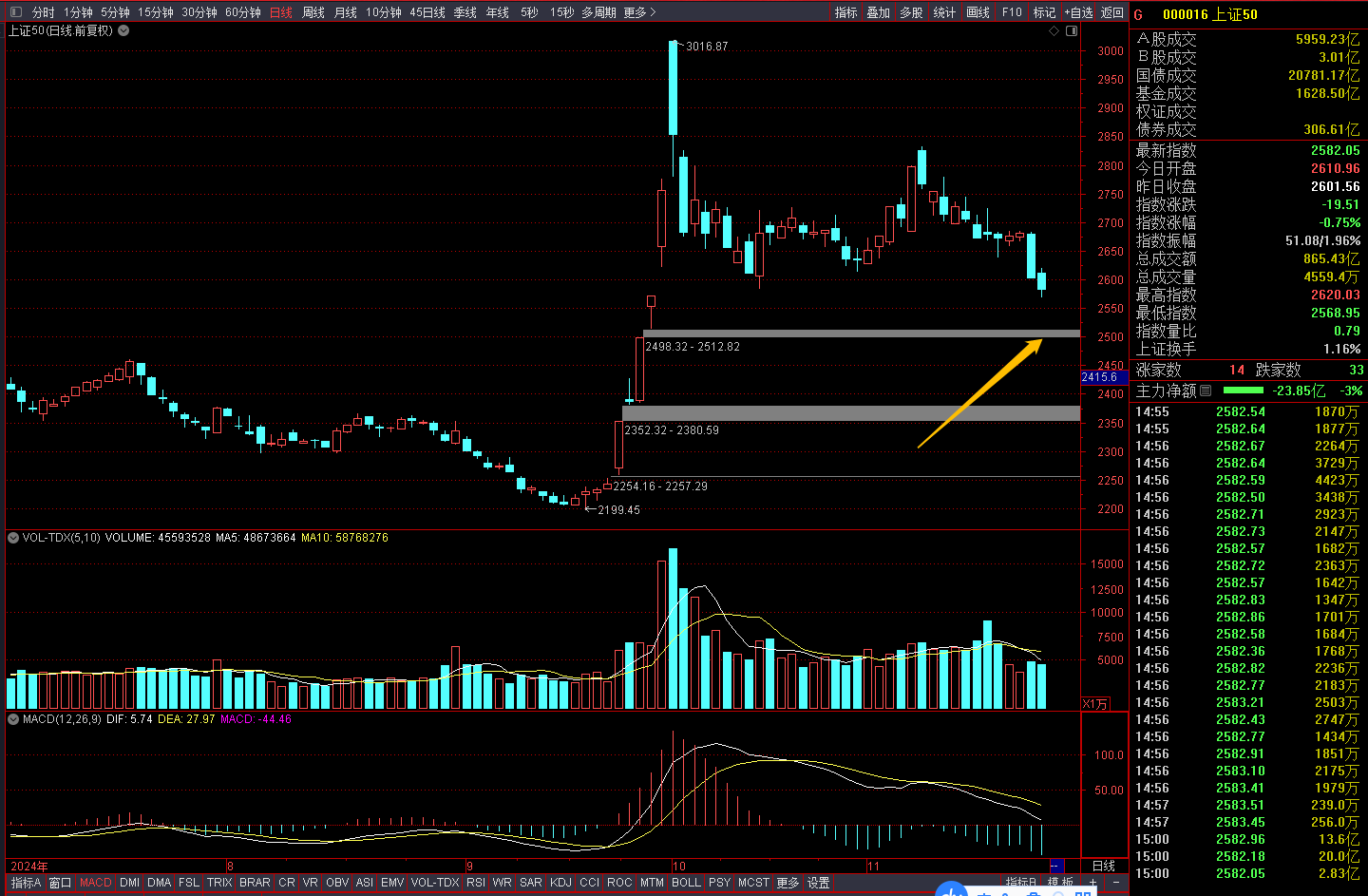Click the red G icon beside 000016
The width and height of the screenshot is (1368, 896).
tap(1138, 14)
